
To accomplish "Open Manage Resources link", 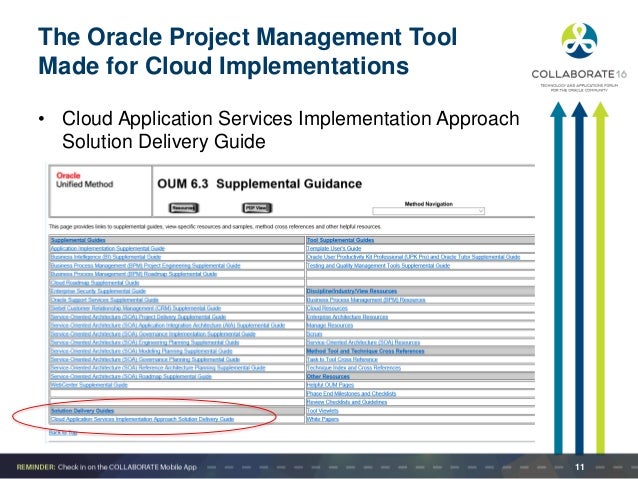I will [x=330, y=325].
